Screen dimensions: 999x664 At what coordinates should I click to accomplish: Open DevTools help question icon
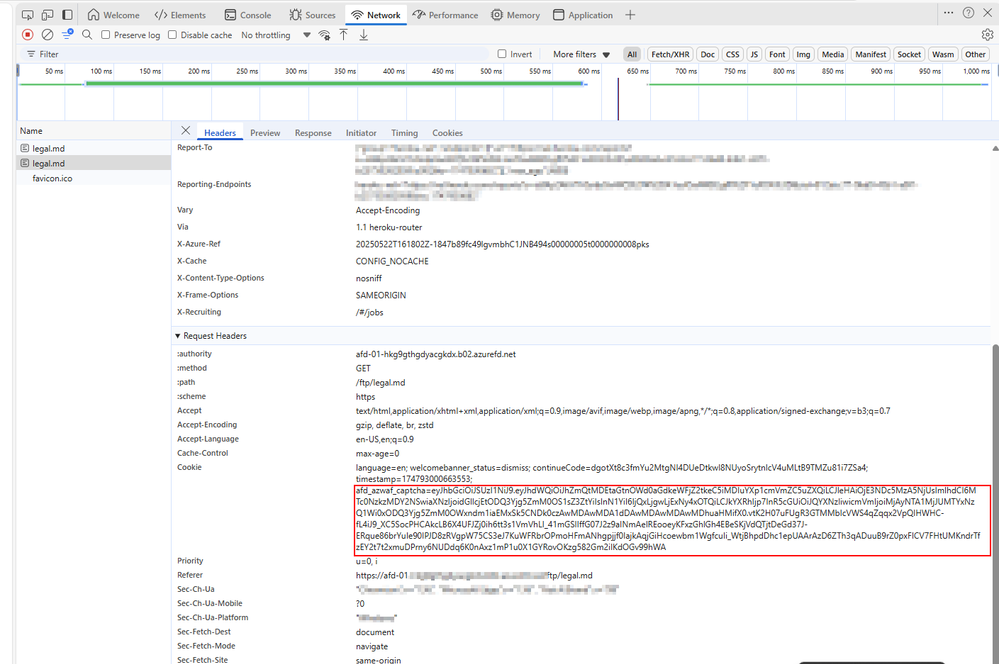click(968, 13)
